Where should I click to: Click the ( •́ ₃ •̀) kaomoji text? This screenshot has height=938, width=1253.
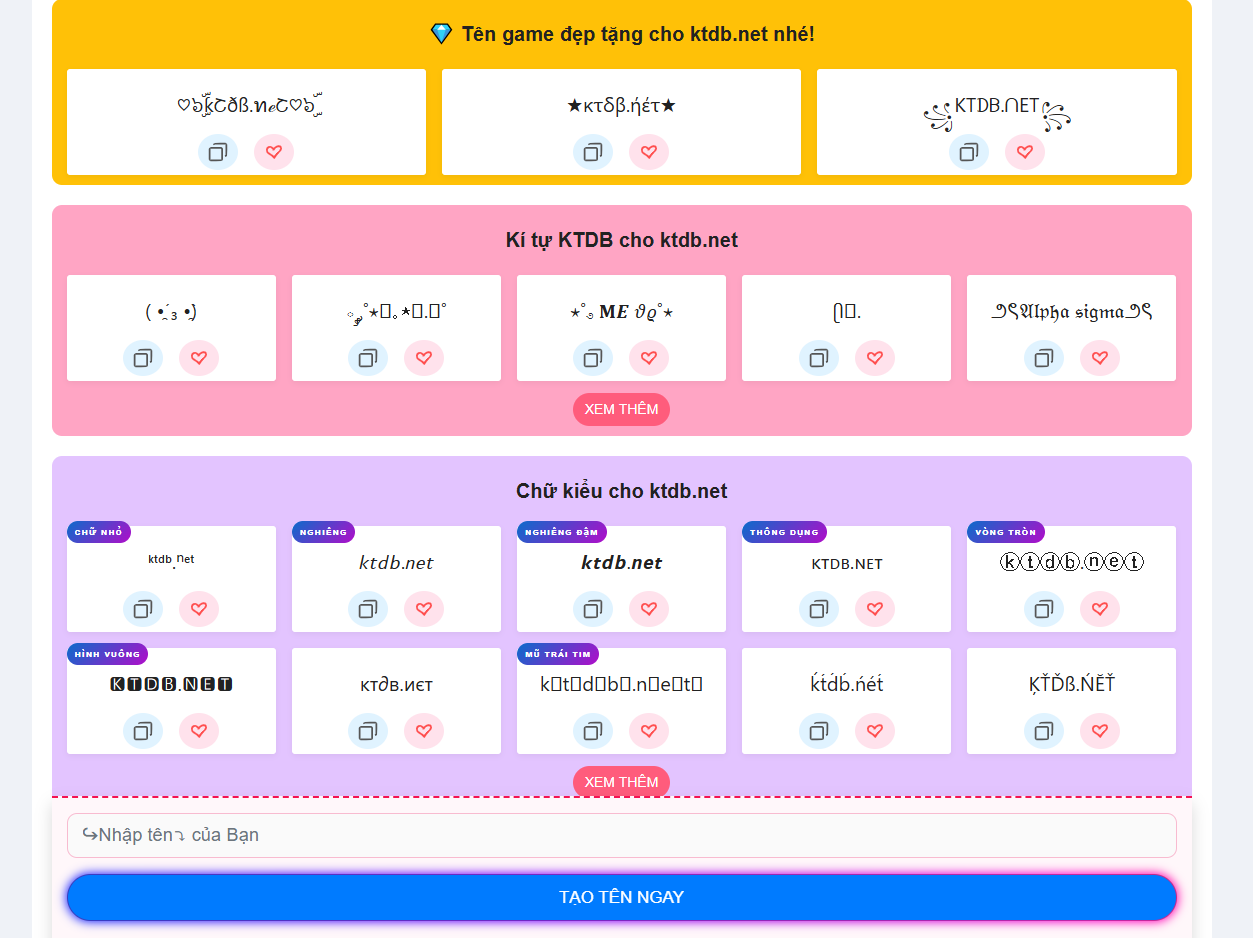click(x=171, y=312)
